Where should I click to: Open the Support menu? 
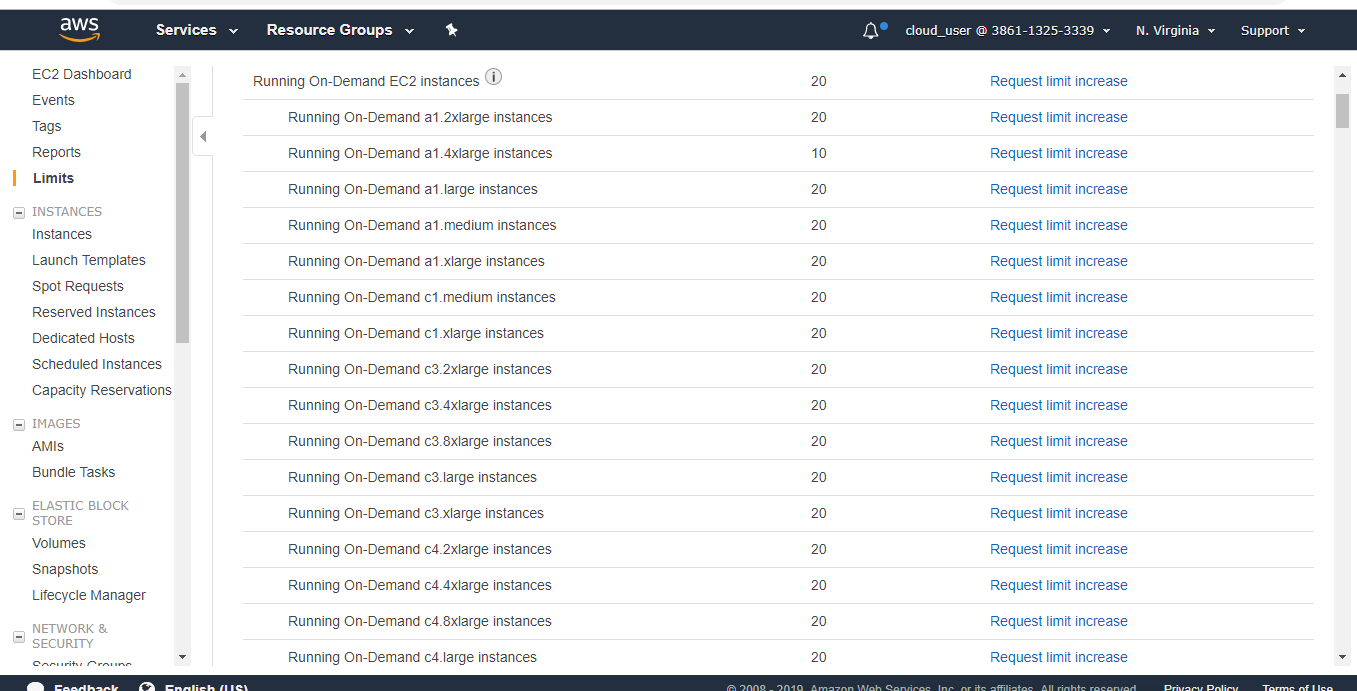pyautogui.click(x=1273, y=31)
